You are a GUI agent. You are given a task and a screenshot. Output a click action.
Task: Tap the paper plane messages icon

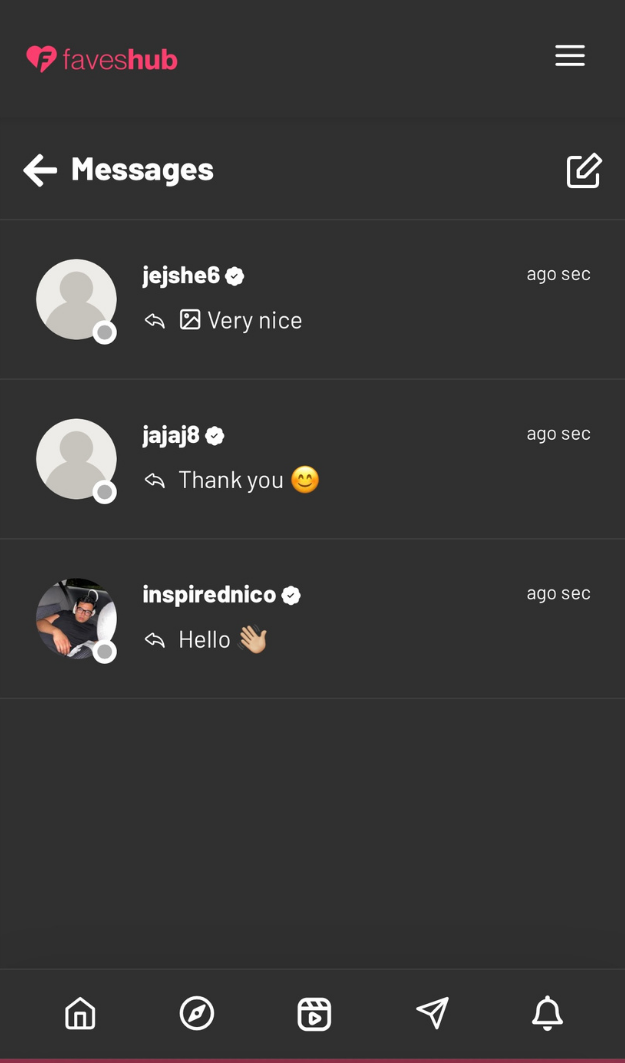[432, 1013]
